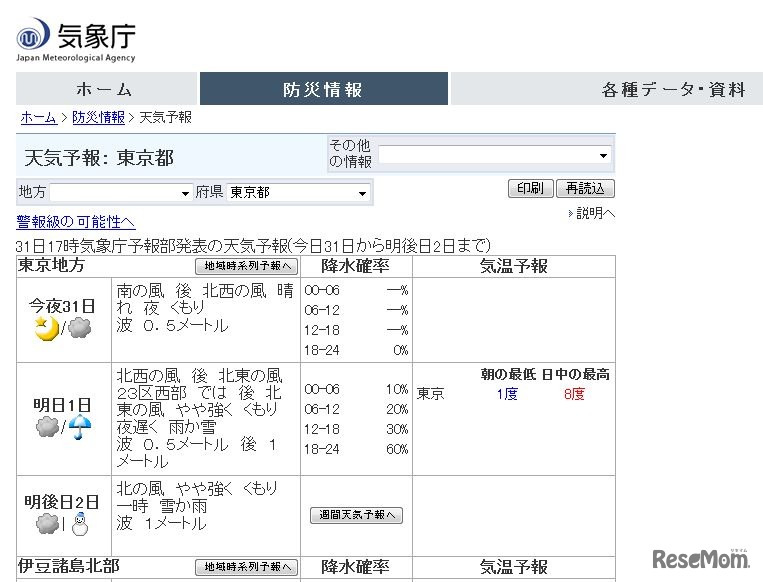Click tonight's cloud weather icon
This screenshot has height=582, width=763.
click(x=79, y=328)
